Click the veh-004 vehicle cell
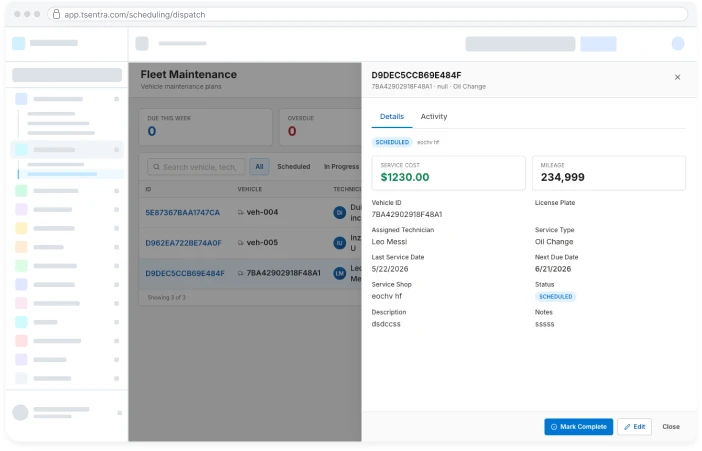This screenshot has width=702, height=451. 262,212
